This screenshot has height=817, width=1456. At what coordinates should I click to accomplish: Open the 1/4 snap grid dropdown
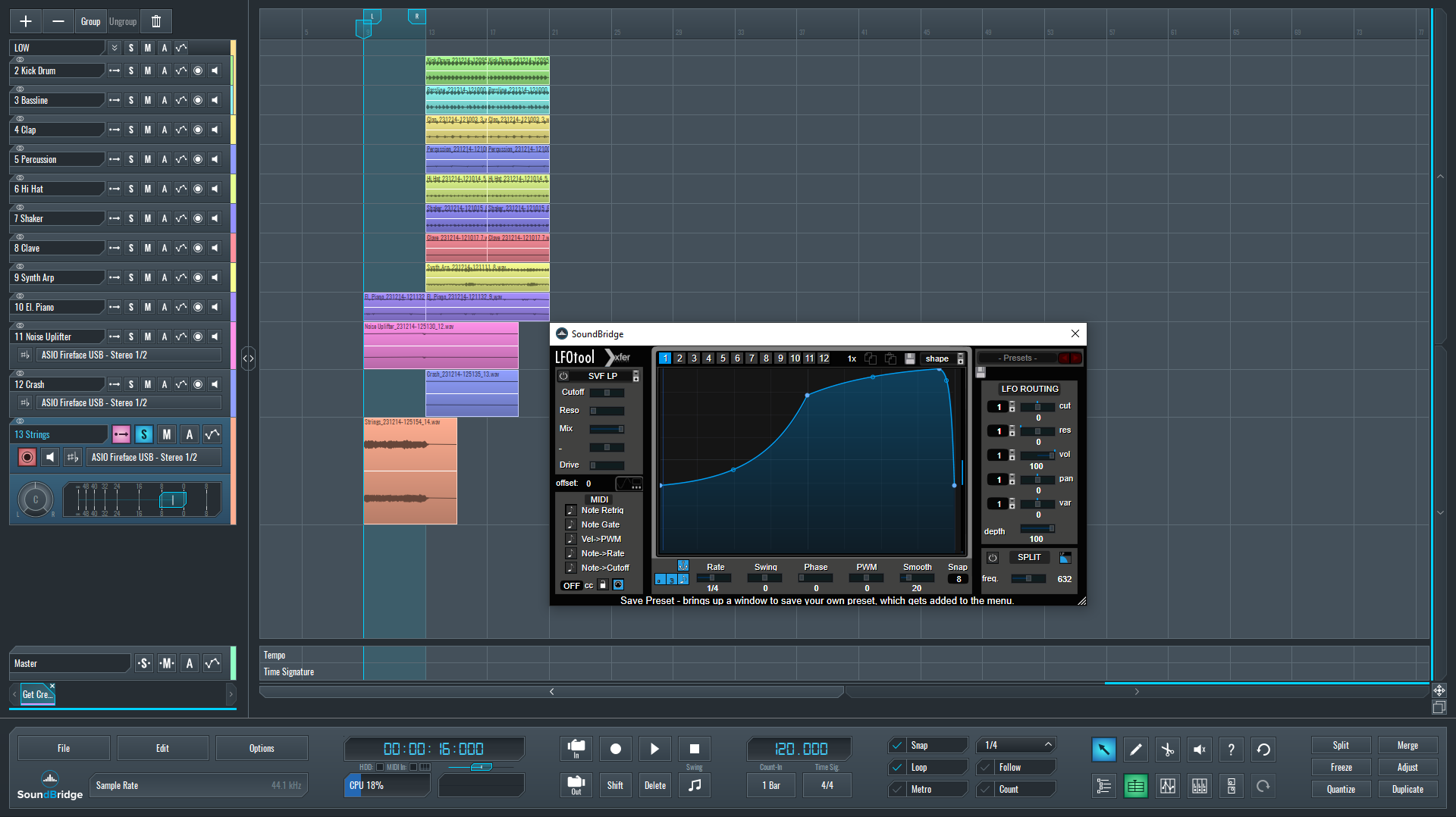click(1016, 746)
